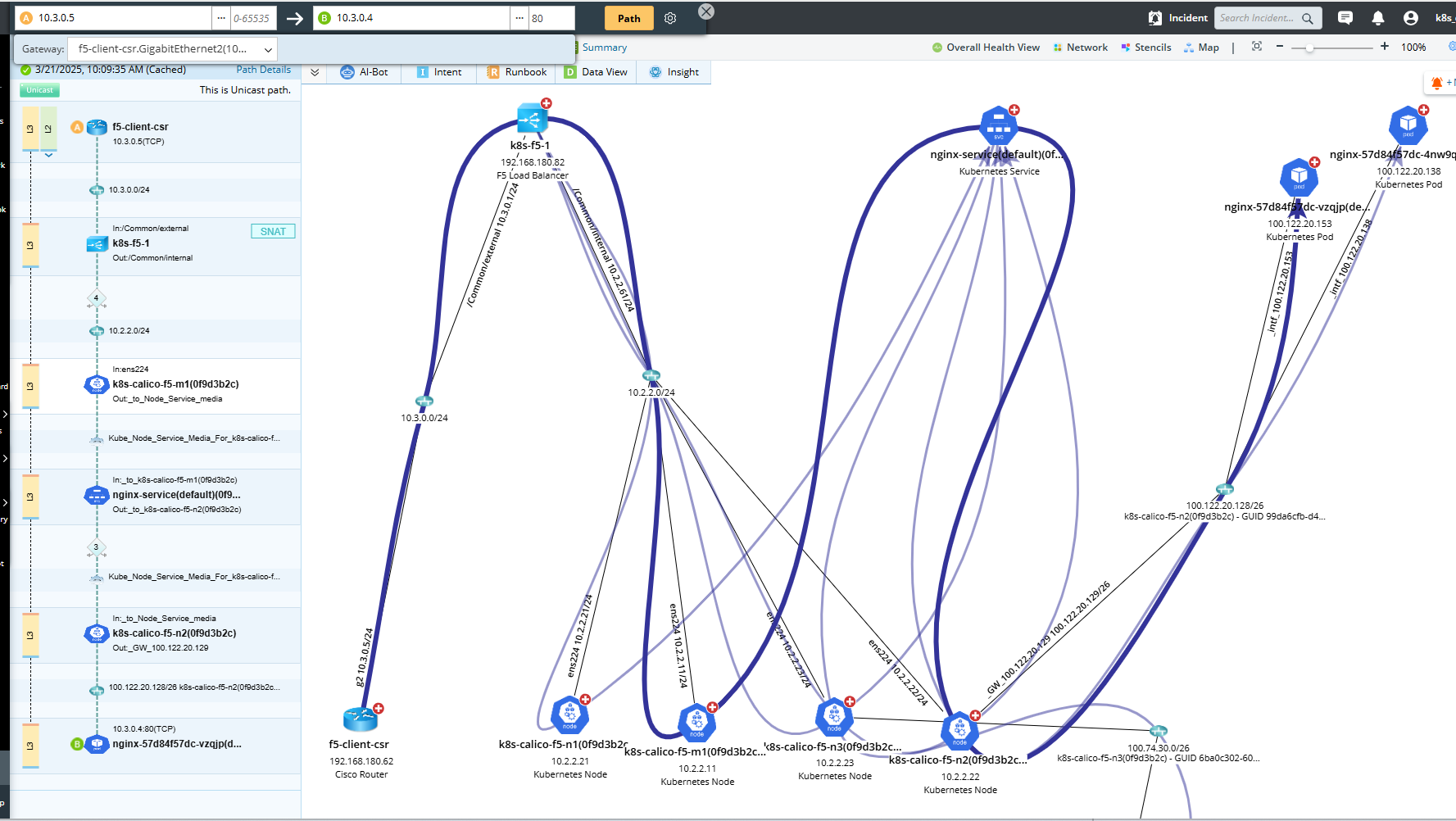
Task: Click the source-to-destination arrow icon
Action: coord(295,18)
